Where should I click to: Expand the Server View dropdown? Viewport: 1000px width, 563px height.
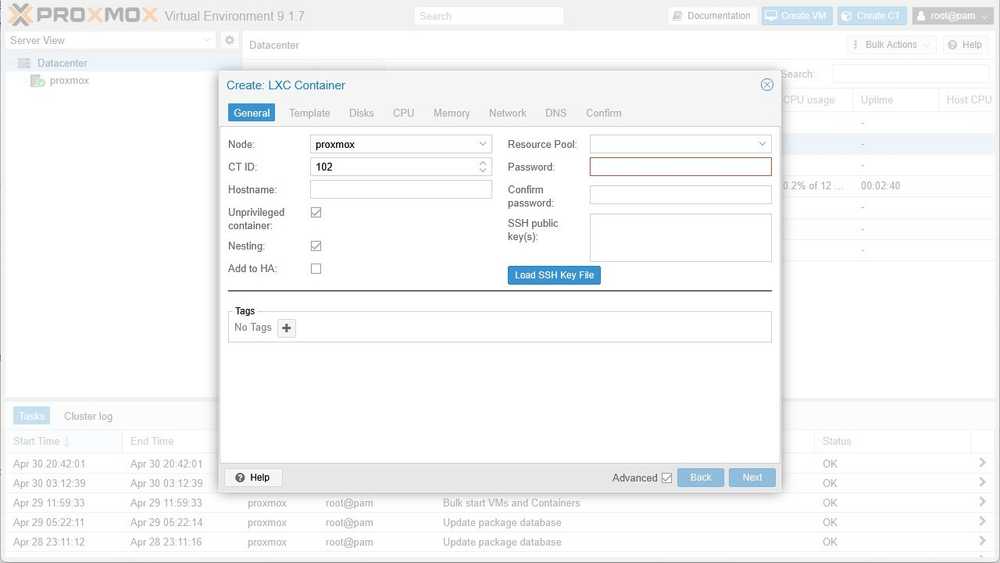[x=207, y=40]
